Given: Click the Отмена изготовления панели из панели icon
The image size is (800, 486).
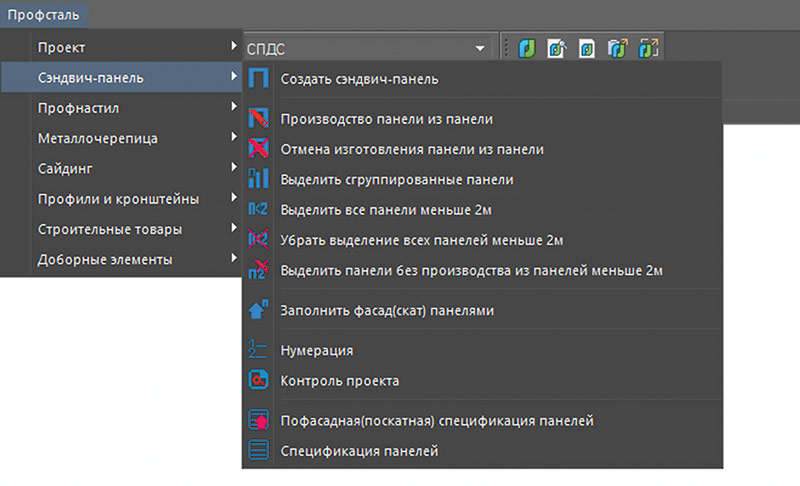Looking at the screenshot, I should point(259,149).
